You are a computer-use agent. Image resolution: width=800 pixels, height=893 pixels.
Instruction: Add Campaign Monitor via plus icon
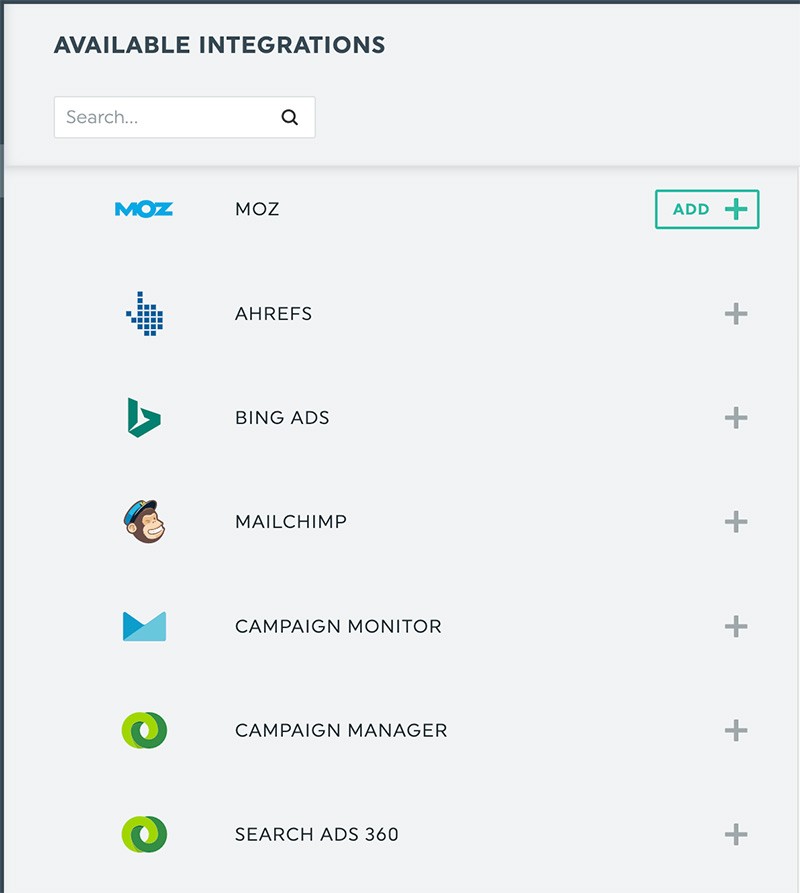tap(736, 627)
